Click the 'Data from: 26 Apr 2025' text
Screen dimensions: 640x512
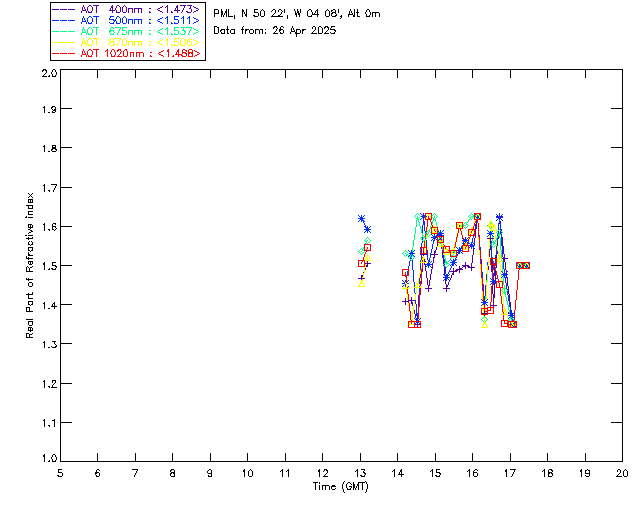(275, 31)
